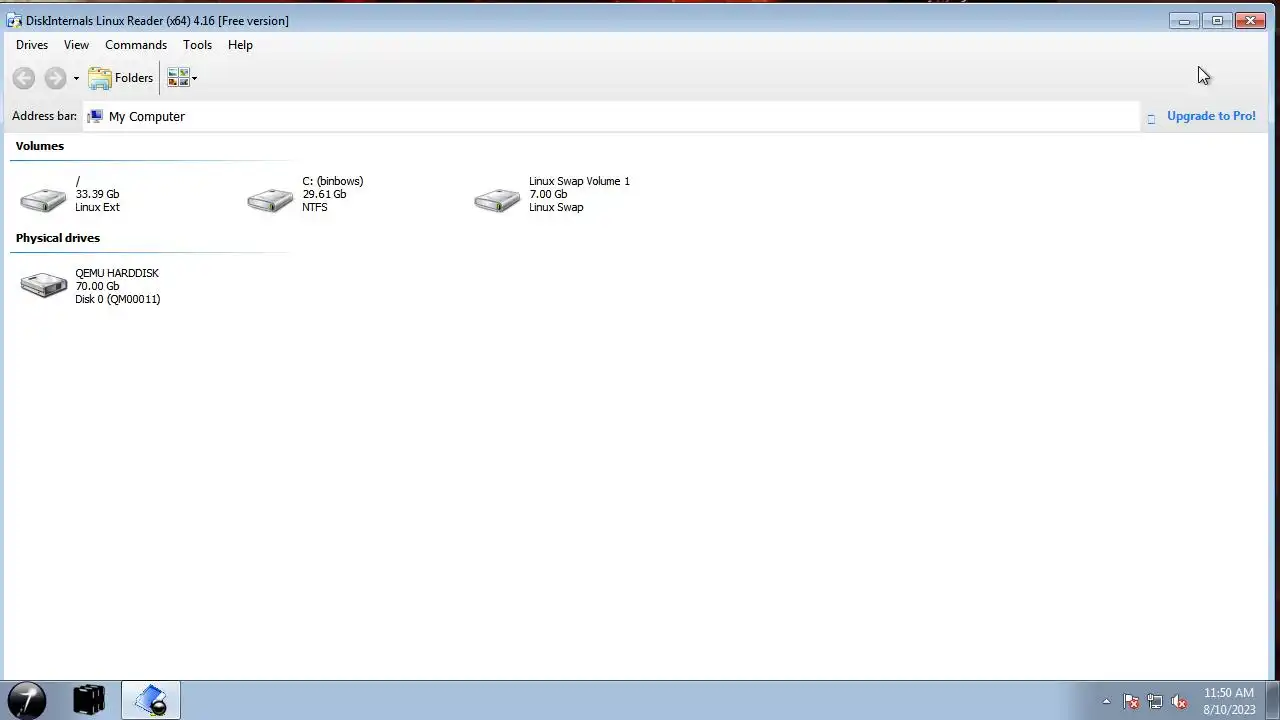Open the navigation history dropdown arrow

tap(76, 78)
